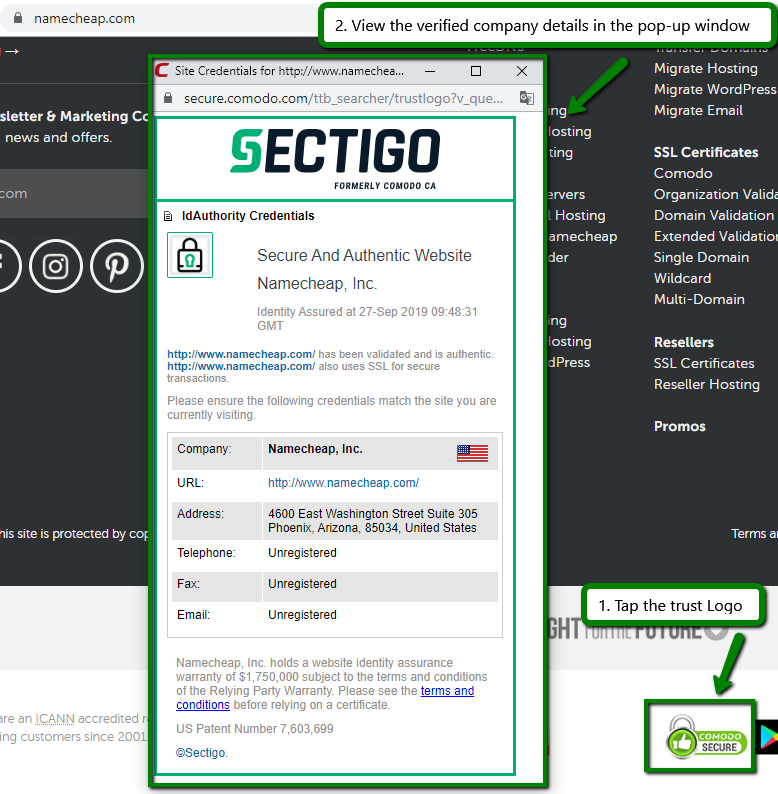The image size is (778, 794).
Task: Open Reseller Hosting link
Action: click(707, 384)
